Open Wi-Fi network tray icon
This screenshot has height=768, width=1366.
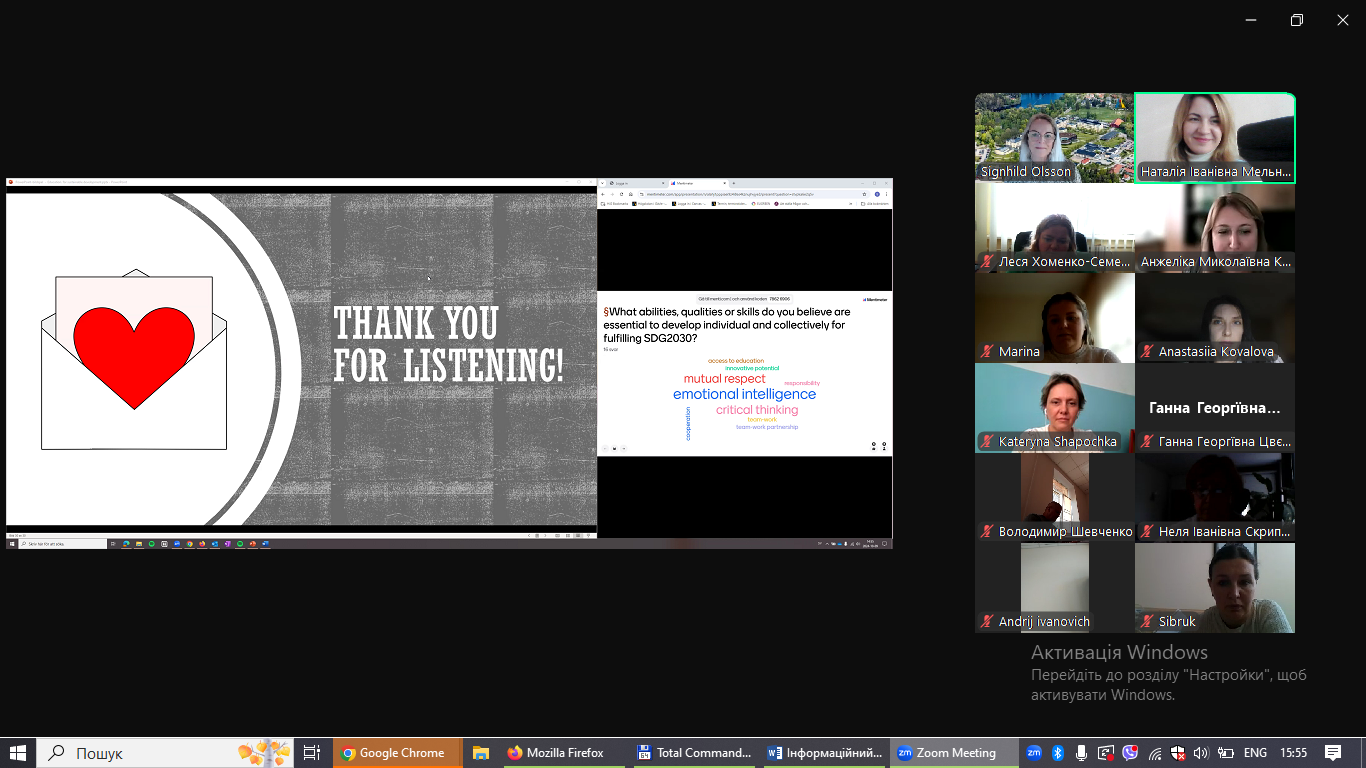coord(1155,753)
